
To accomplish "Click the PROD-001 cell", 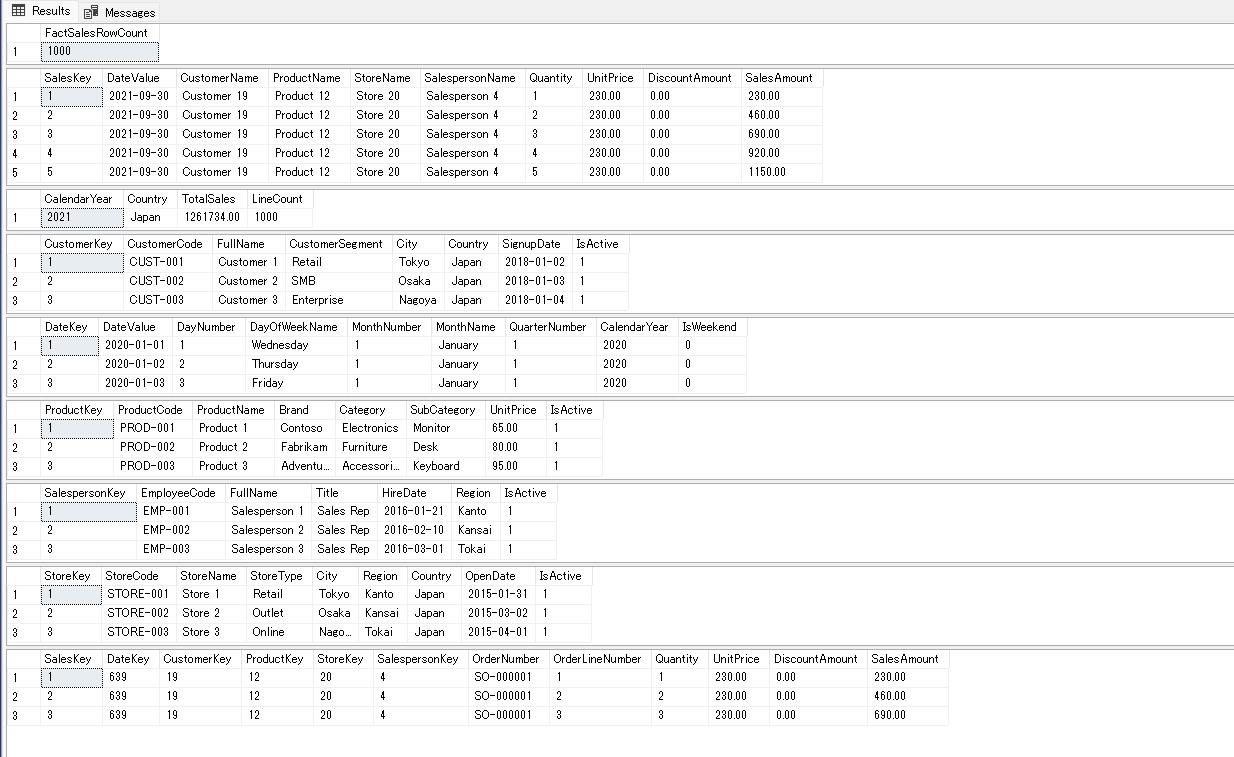I will (152, 428).
